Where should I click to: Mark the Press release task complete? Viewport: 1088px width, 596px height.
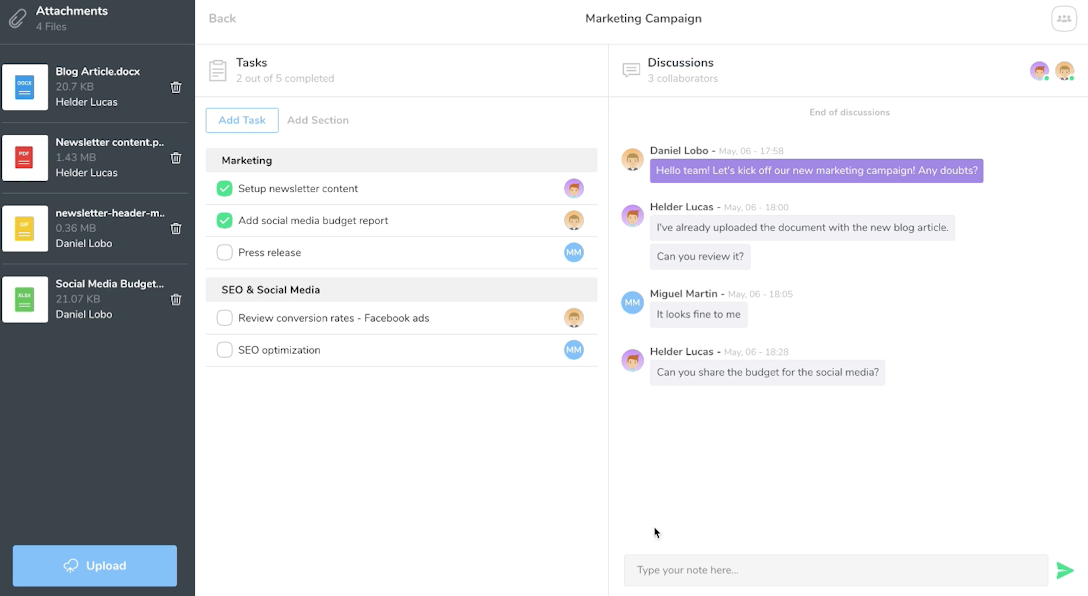point(224,252)
